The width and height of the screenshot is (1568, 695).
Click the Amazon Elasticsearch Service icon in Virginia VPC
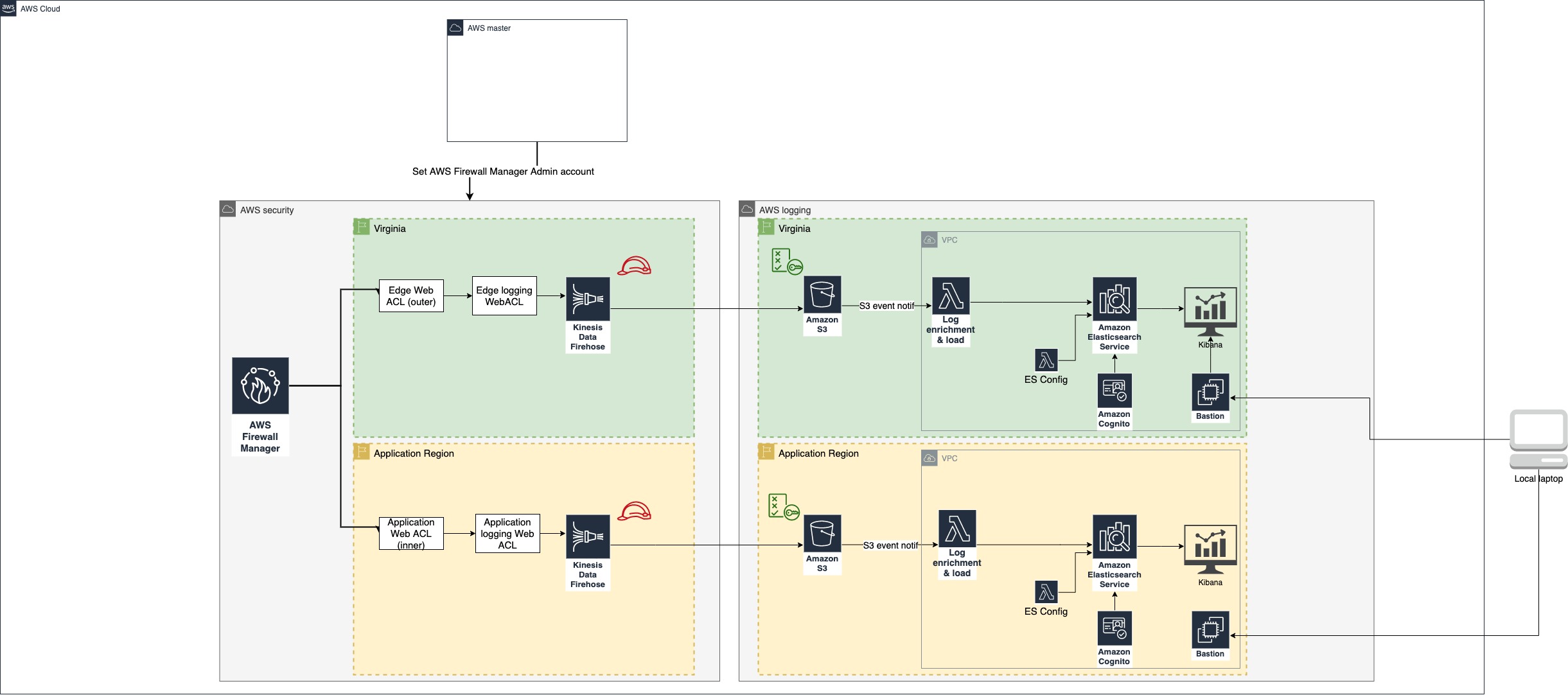click(1114, 299)
